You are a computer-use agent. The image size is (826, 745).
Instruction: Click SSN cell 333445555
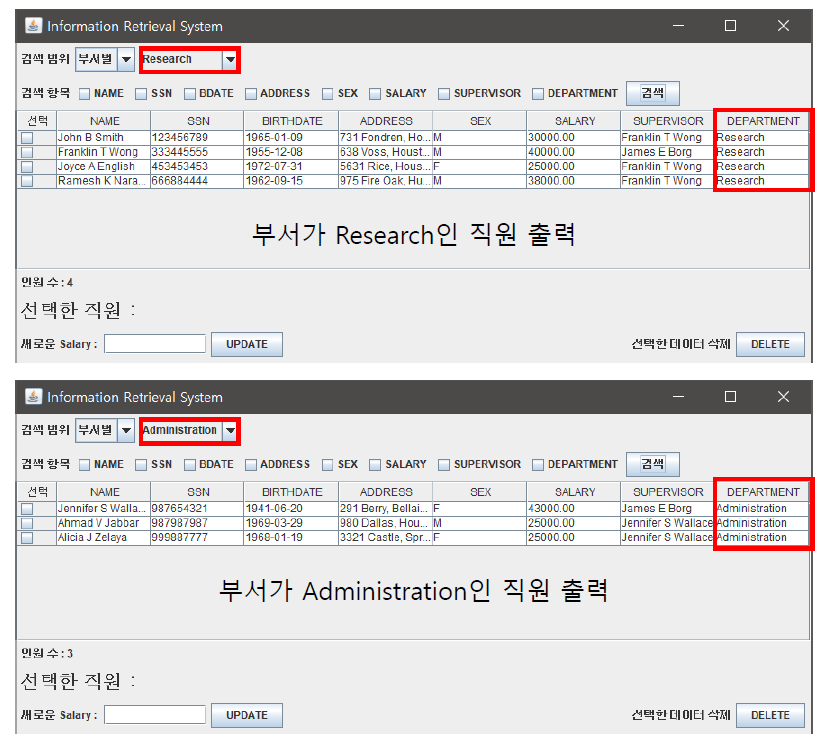[x=198, y=152]
